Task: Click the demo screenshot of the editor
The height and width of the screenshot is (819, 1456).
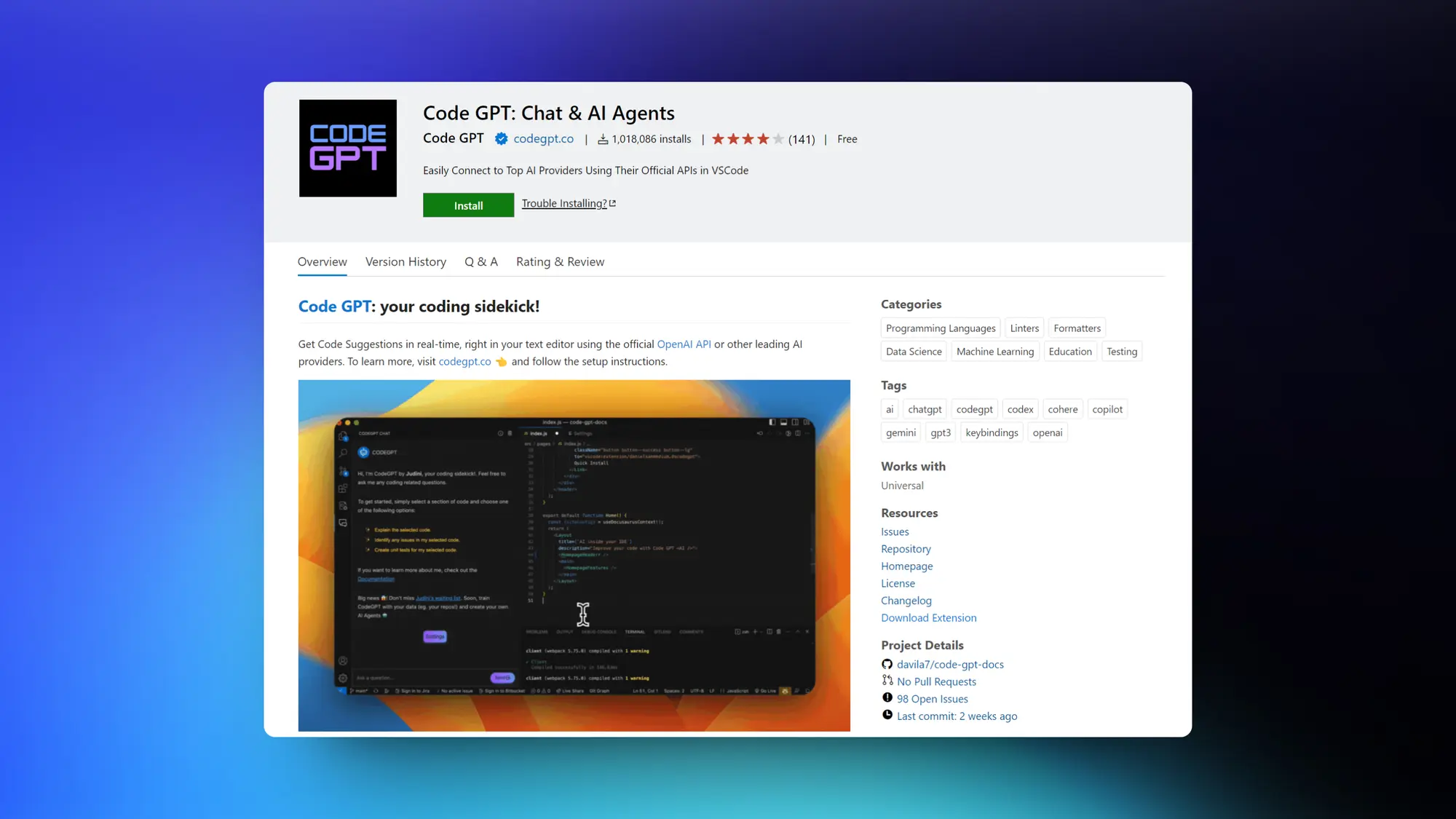Action: pos(574,555)
